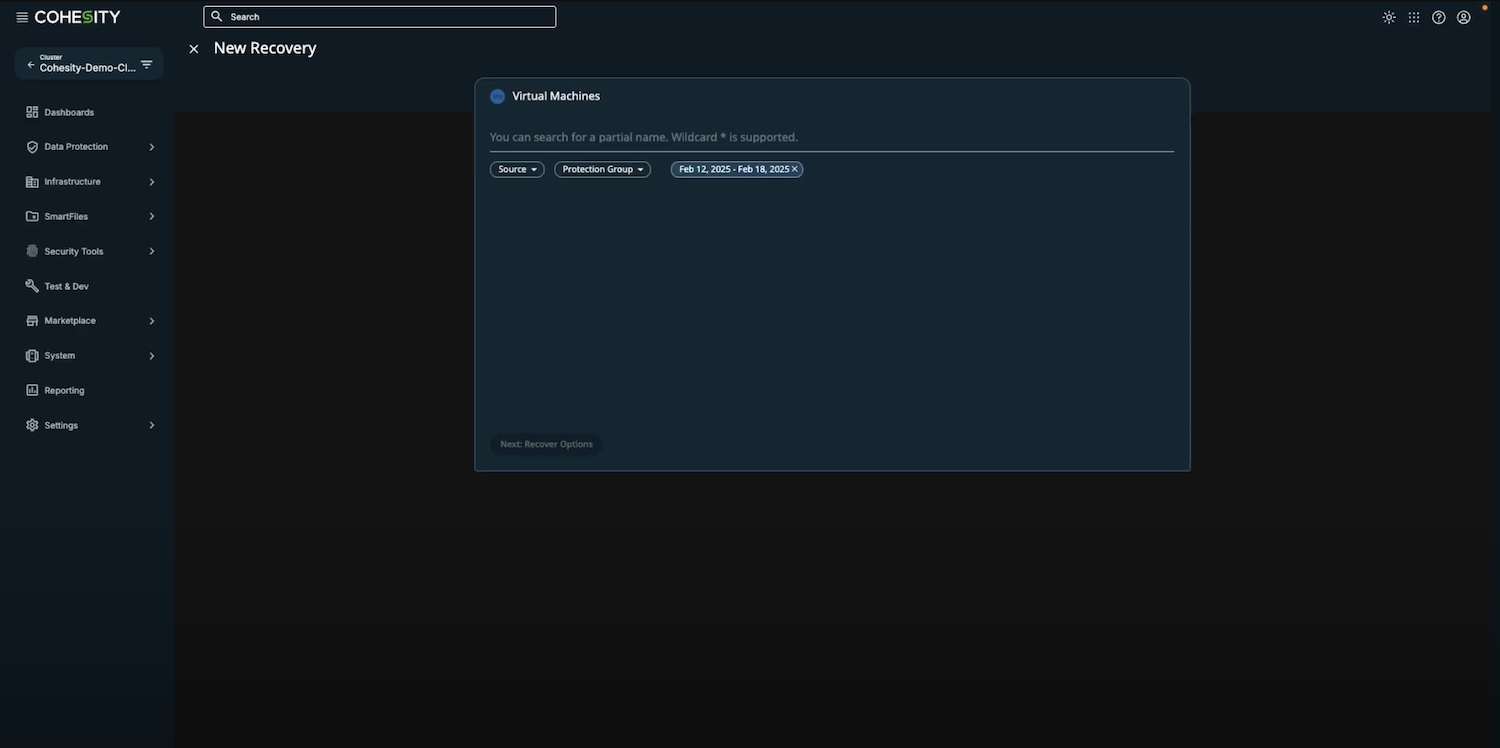Open the Dashboards page
This screenshot has width=1500, height=748.
click(69, 112)
